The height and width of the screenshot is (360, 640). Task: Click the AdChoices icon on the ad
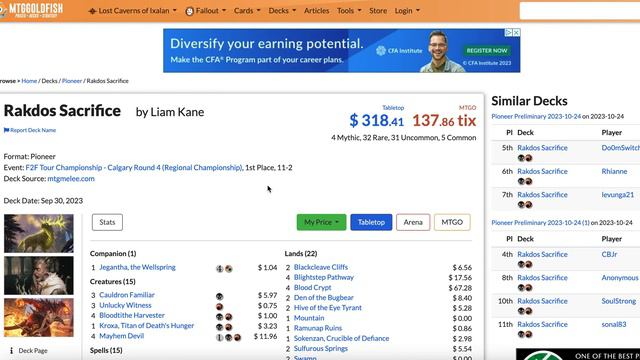coord(509,32)
